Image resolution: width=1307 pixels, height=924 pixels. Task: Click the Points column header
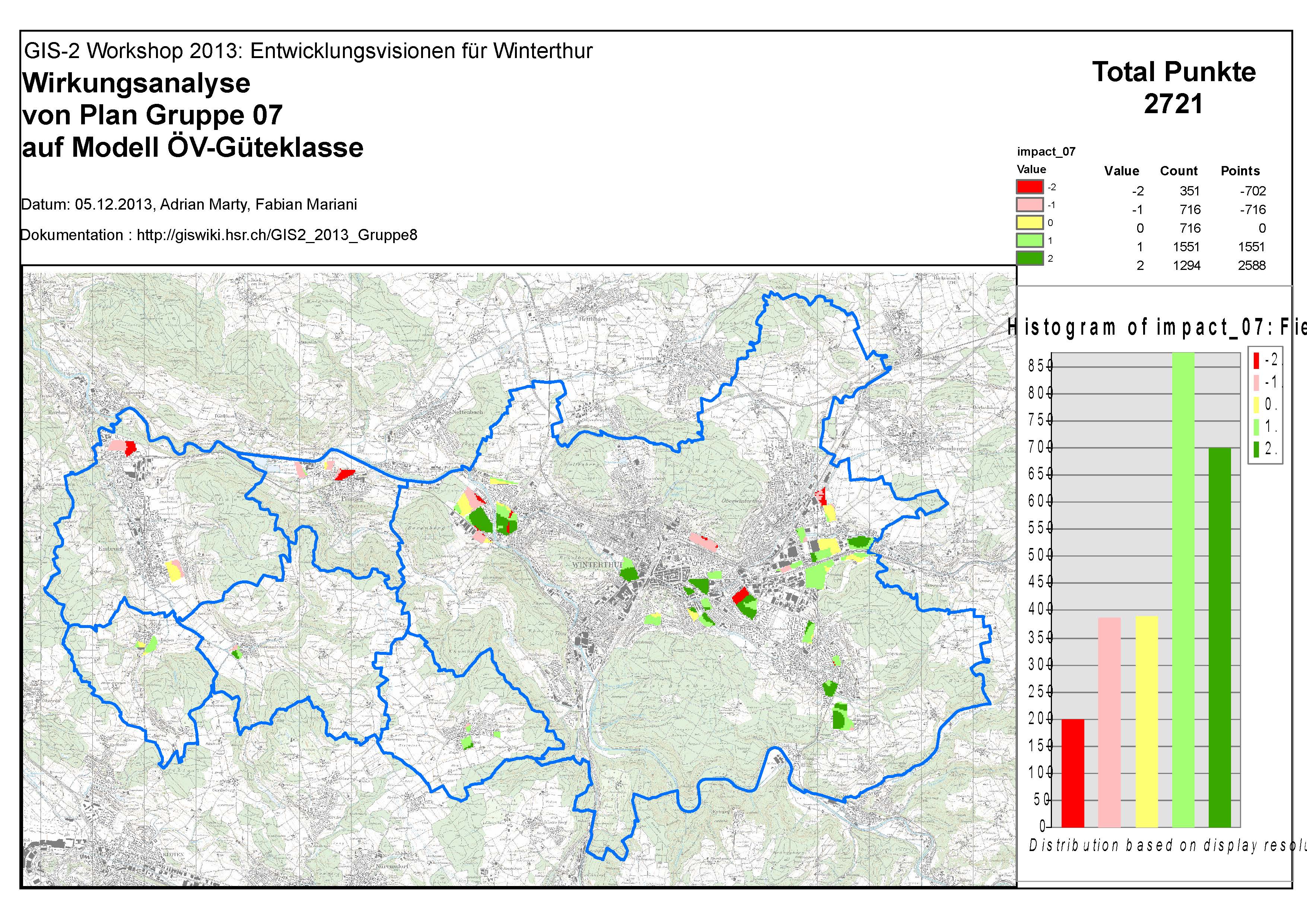coord(1240,171)
